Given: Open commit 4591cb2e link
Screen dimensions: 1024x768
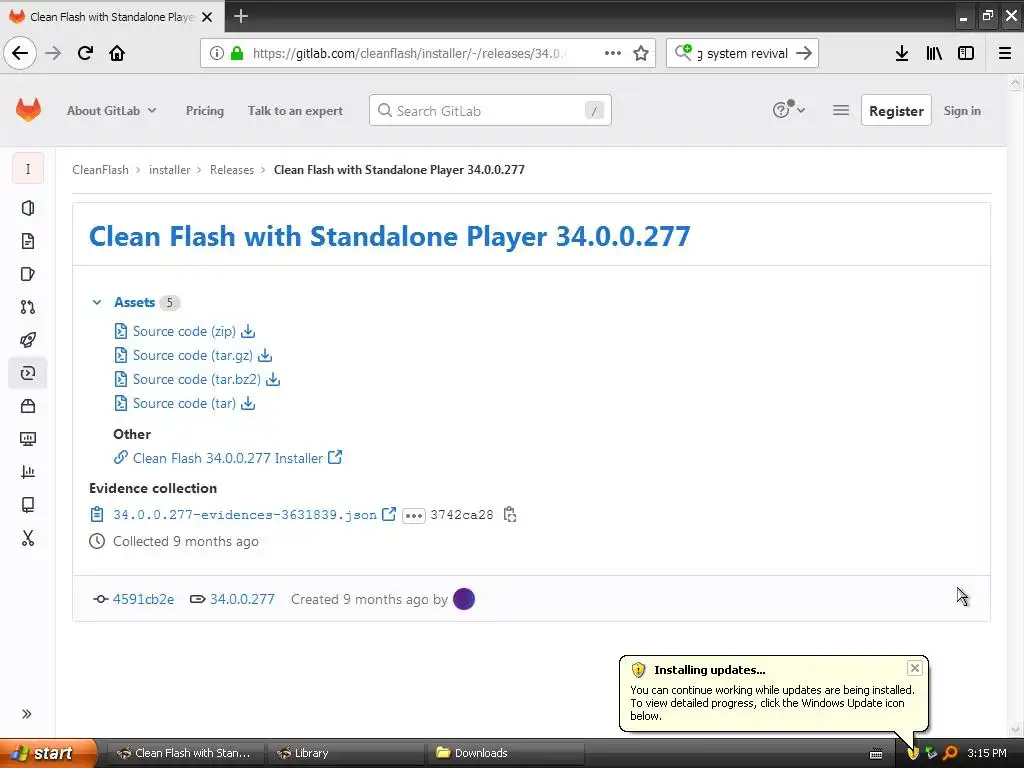Looking at the screenshot, I should tap(143, 599).
